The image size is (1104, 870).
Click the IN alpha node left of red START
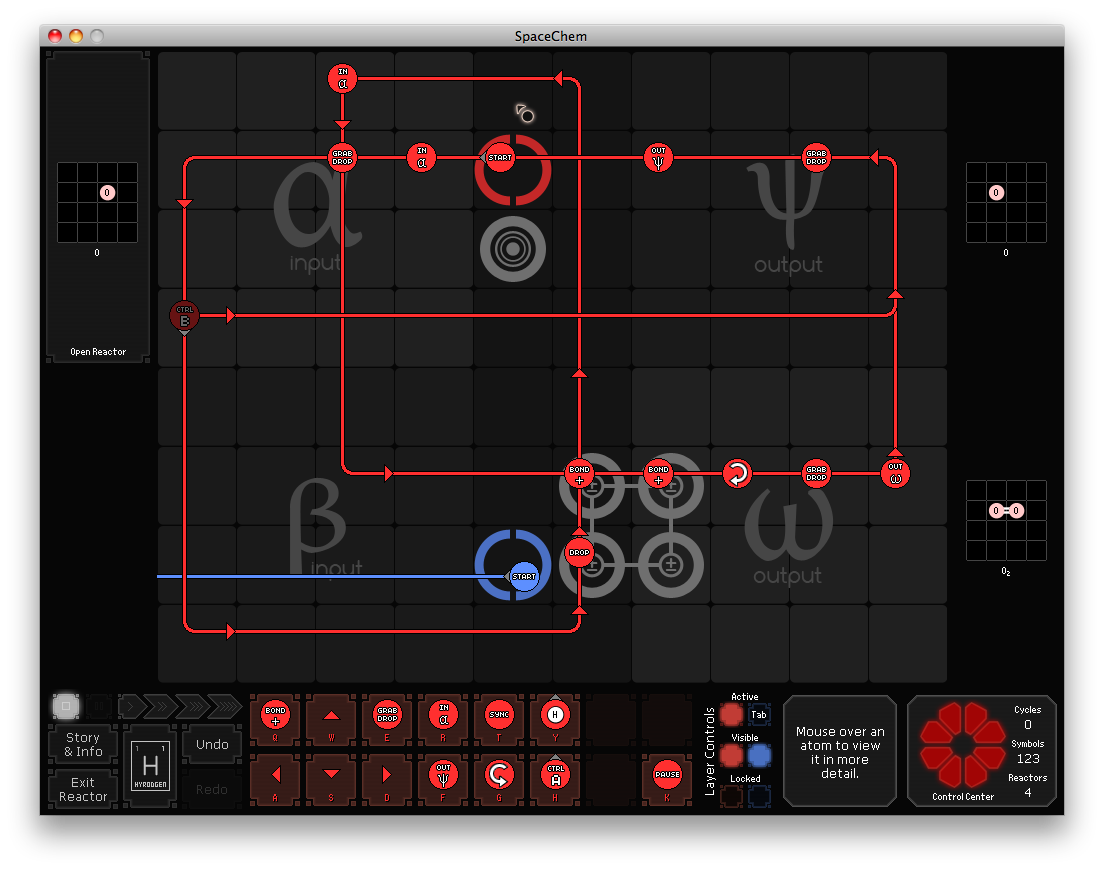pyautogui.click(x=421, y=158)
